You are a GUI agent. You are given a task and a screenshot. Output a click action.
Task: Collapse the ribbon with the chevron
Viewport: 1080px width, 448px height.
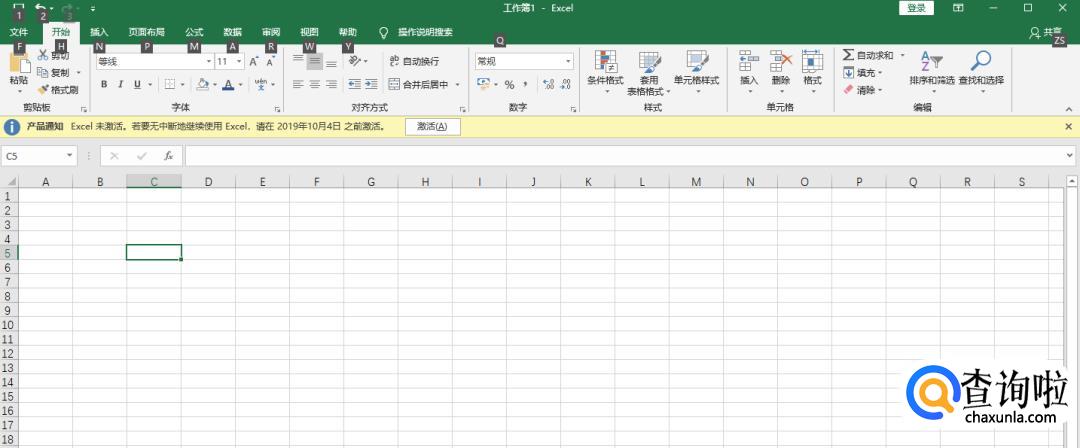(x=1069, y=109)
